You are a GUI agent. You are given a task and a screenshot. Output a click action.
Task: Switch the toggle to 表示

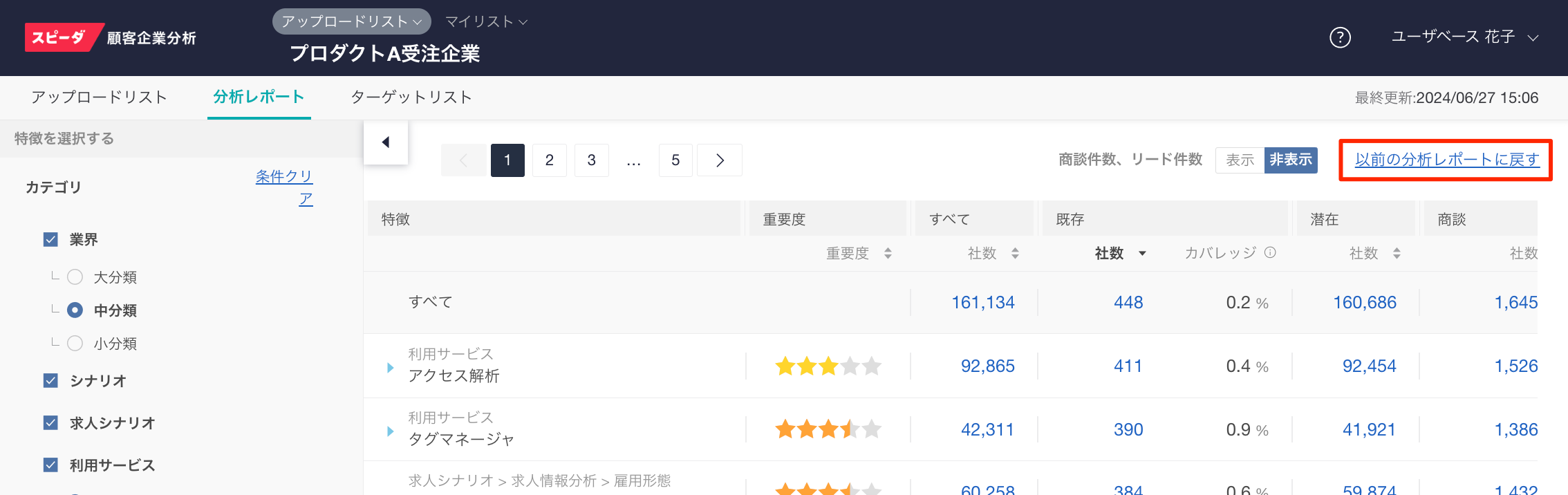[x=1240, y=160]
